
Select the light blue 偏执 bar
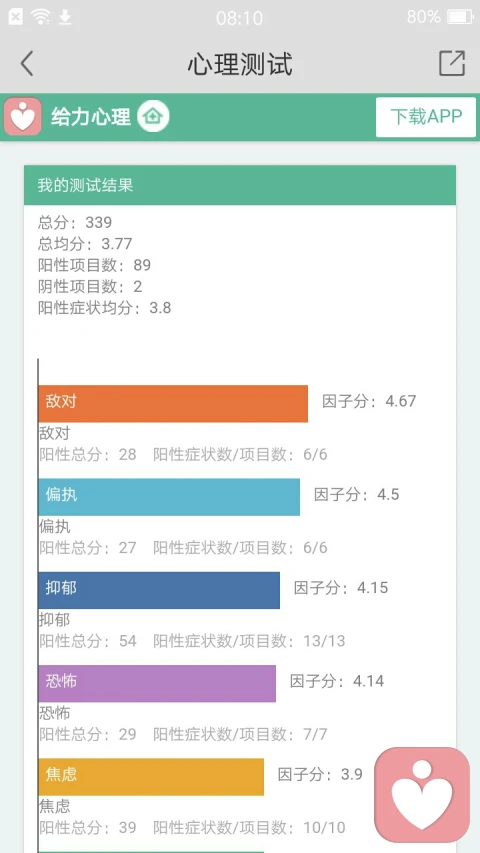pos(169,497)
